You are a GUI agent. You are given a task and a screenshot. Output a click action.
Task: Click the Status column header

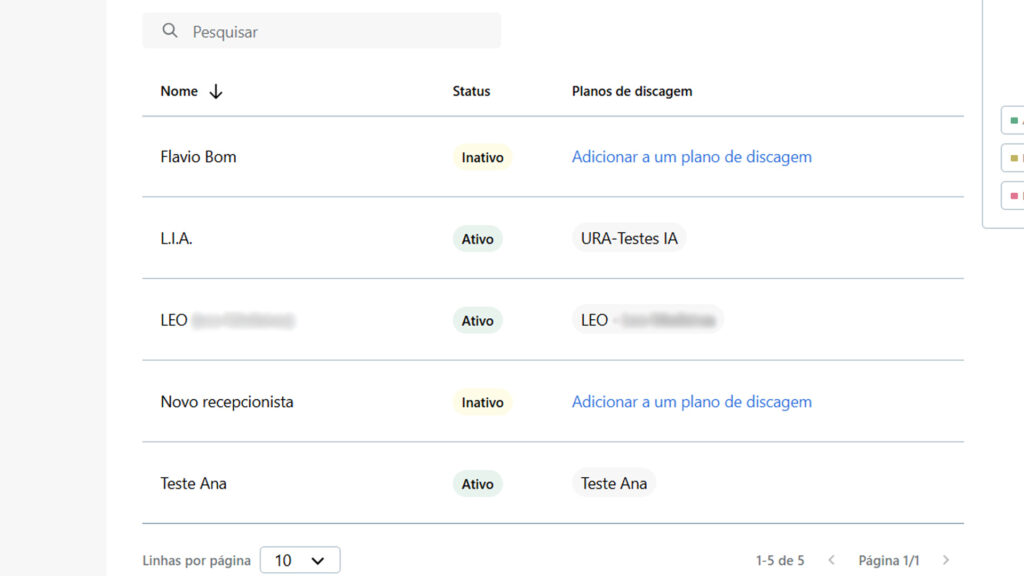point(471,91)
